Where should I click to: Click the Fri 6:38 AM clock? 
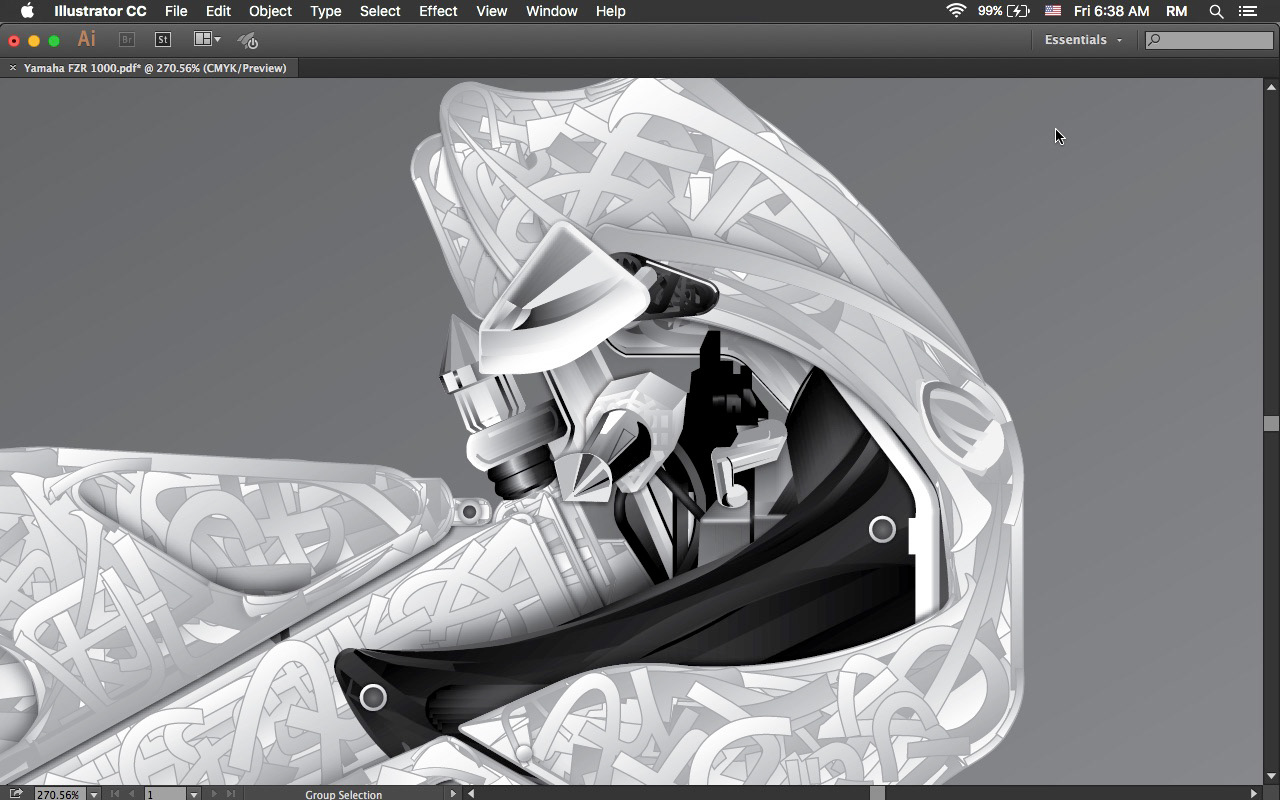(1111, 11)
